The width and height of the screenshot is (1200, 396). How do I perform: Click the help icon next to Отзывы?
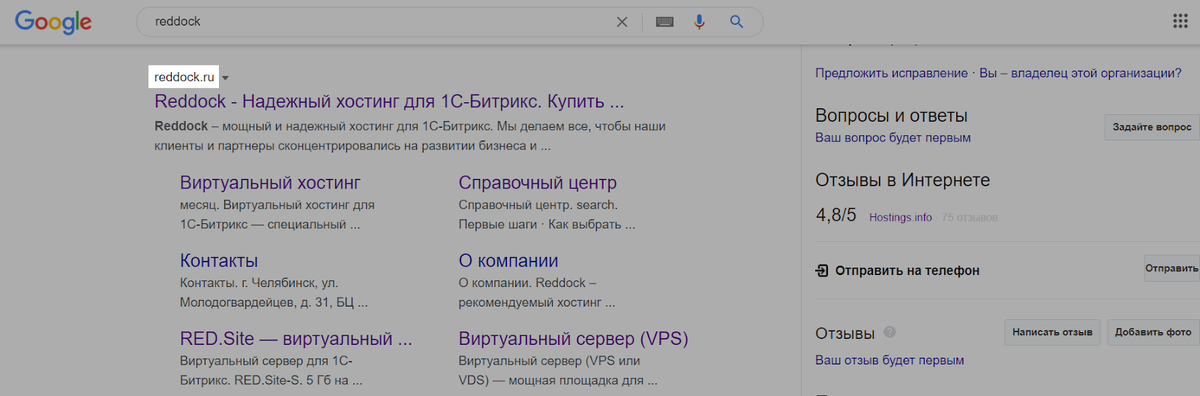point(889,333)
